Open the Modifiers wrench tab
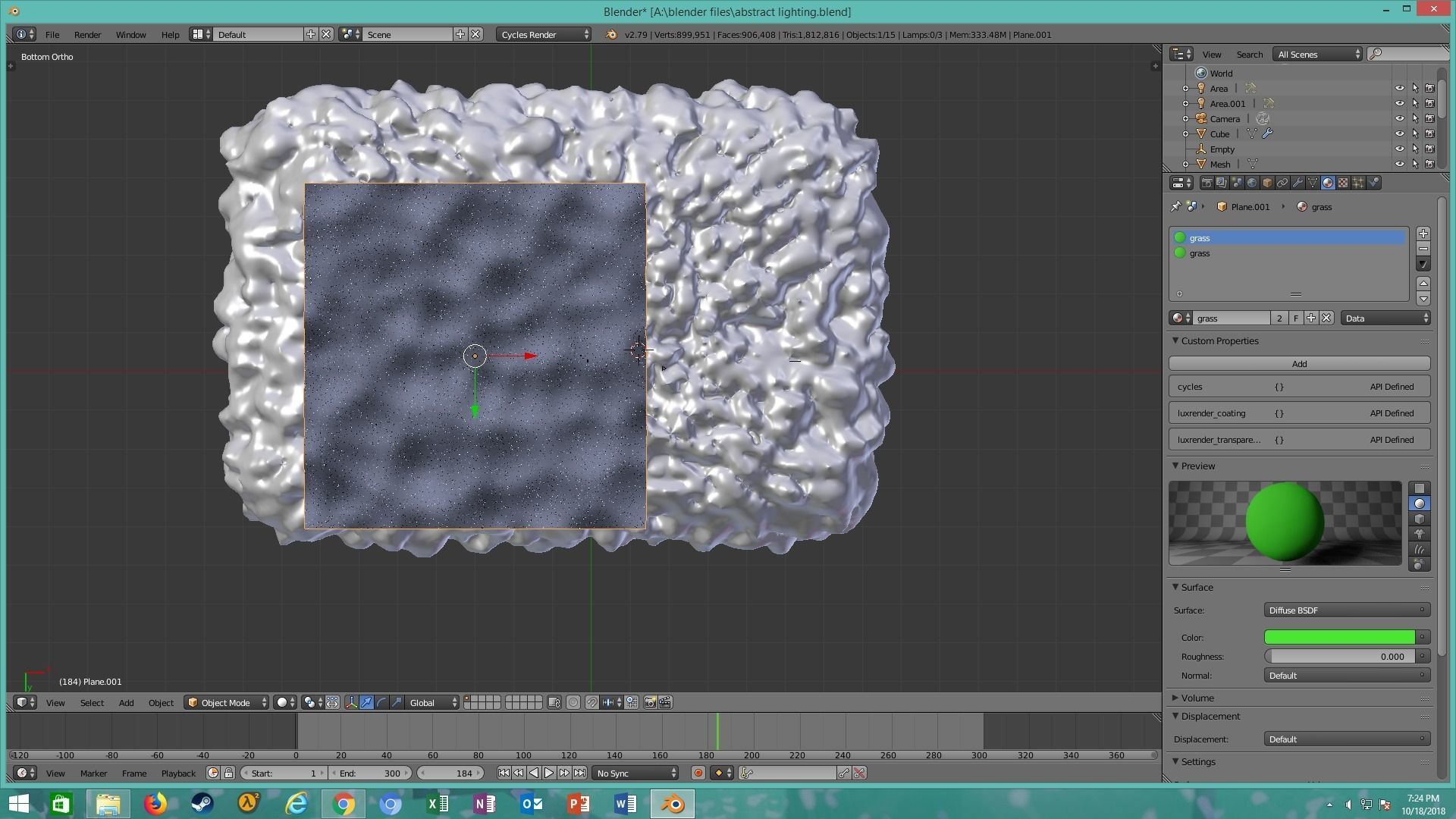Image resolution: width=1456 pixels, height=819 pixels. 1298,183
